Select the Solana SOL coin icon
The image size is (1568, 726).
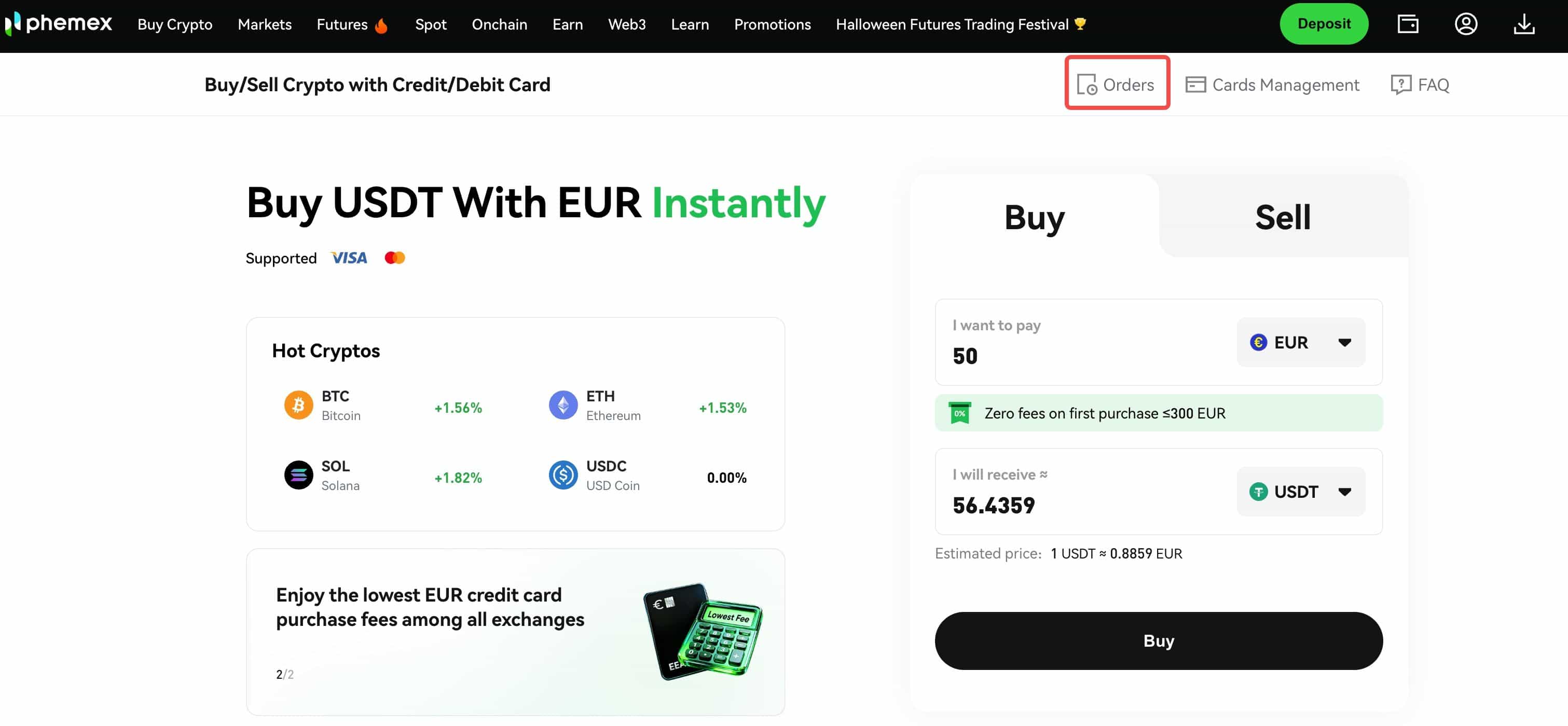298,476
